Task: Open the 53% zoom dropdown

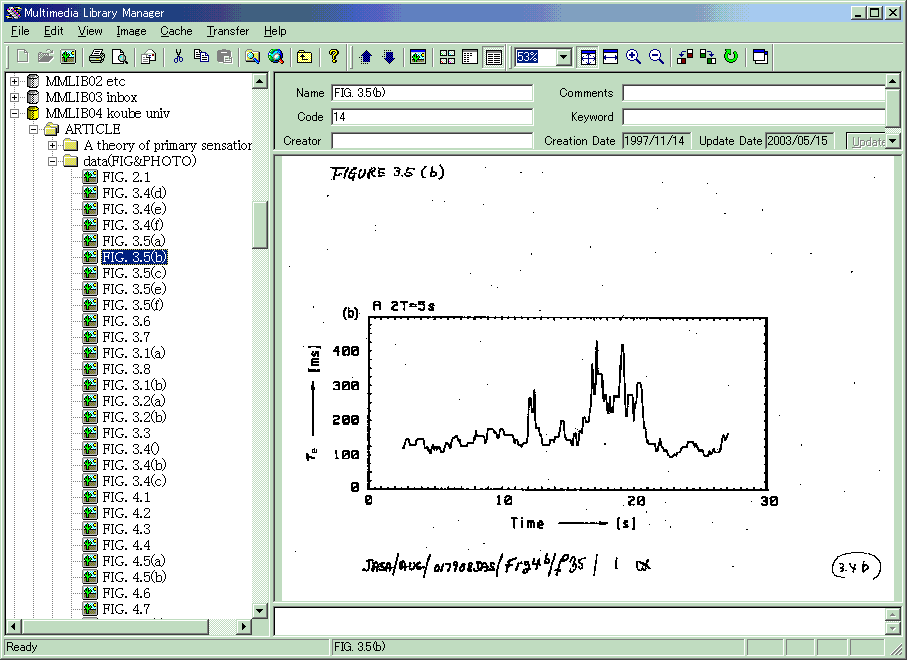Action: point(564,57)
